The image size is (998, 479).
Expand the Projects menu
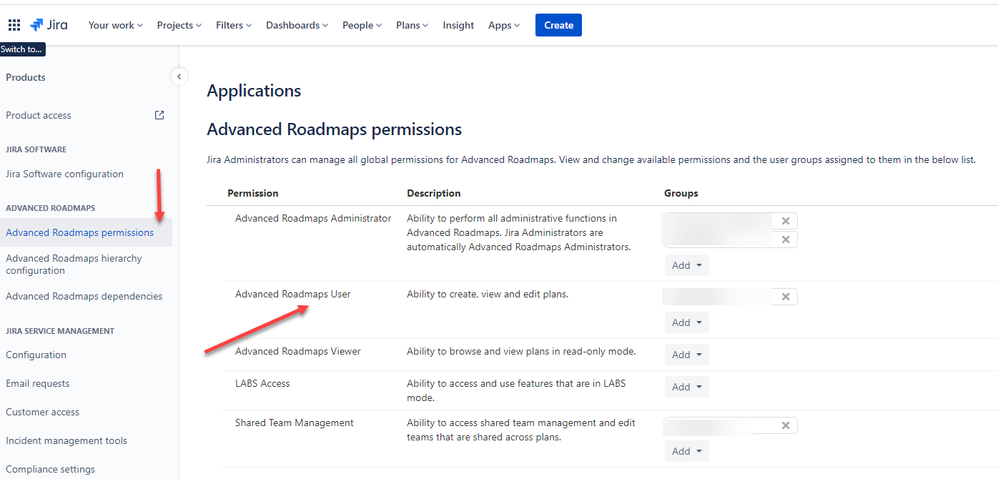pos(179,25)
